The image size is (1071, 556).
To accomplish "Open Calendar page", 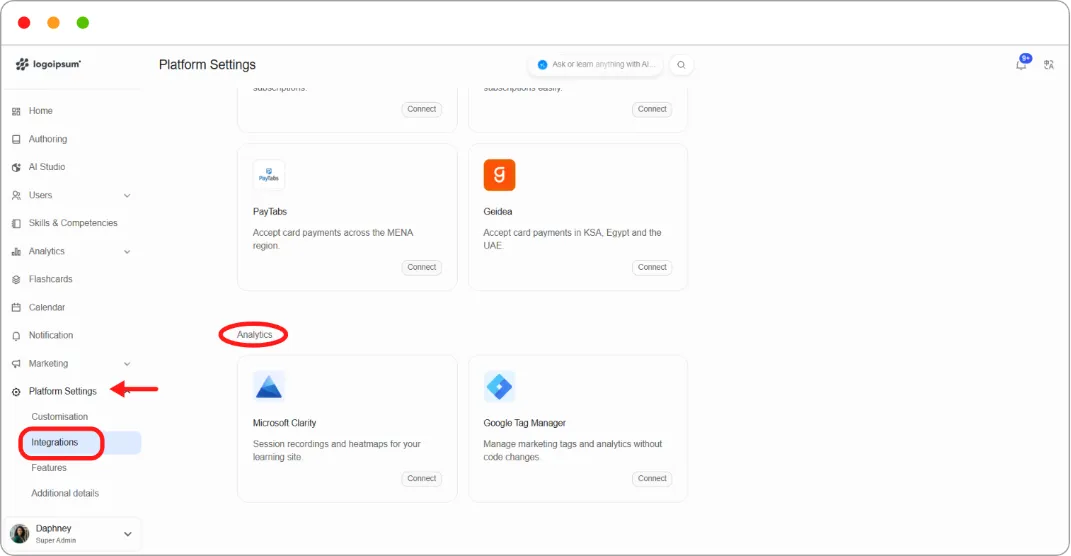I will pyautogui.click(x=47, y=307).
